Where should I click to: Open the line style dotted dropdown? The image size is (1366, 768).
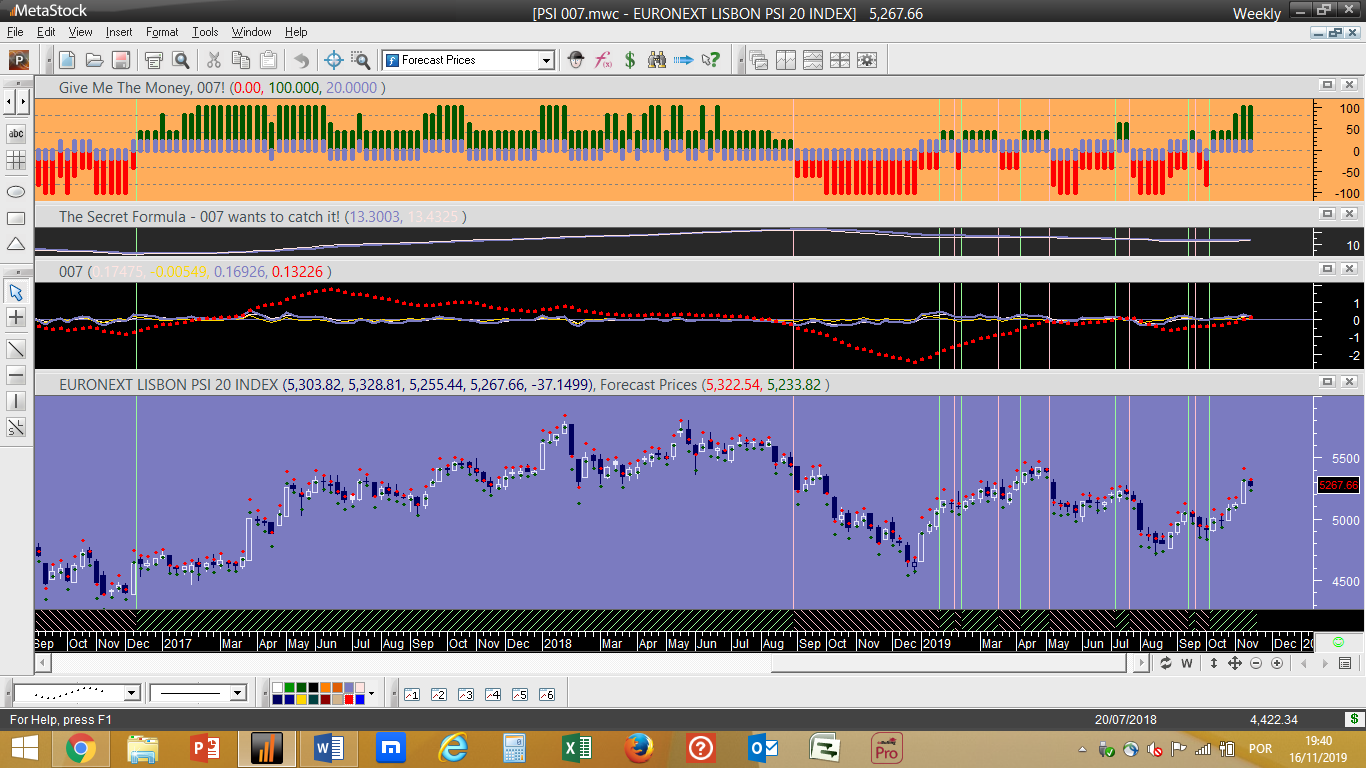131,693
